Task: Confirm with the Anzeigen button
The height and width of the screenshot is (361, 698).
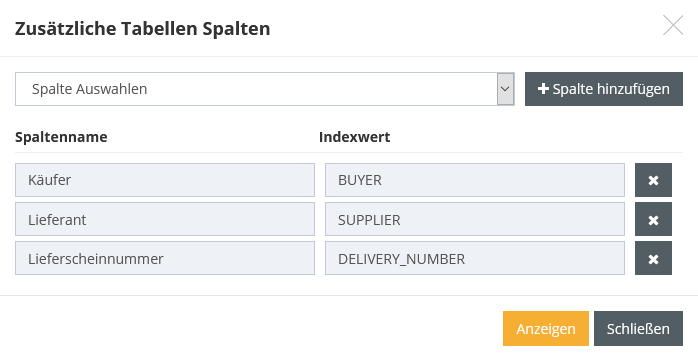Action: (546, 329)
